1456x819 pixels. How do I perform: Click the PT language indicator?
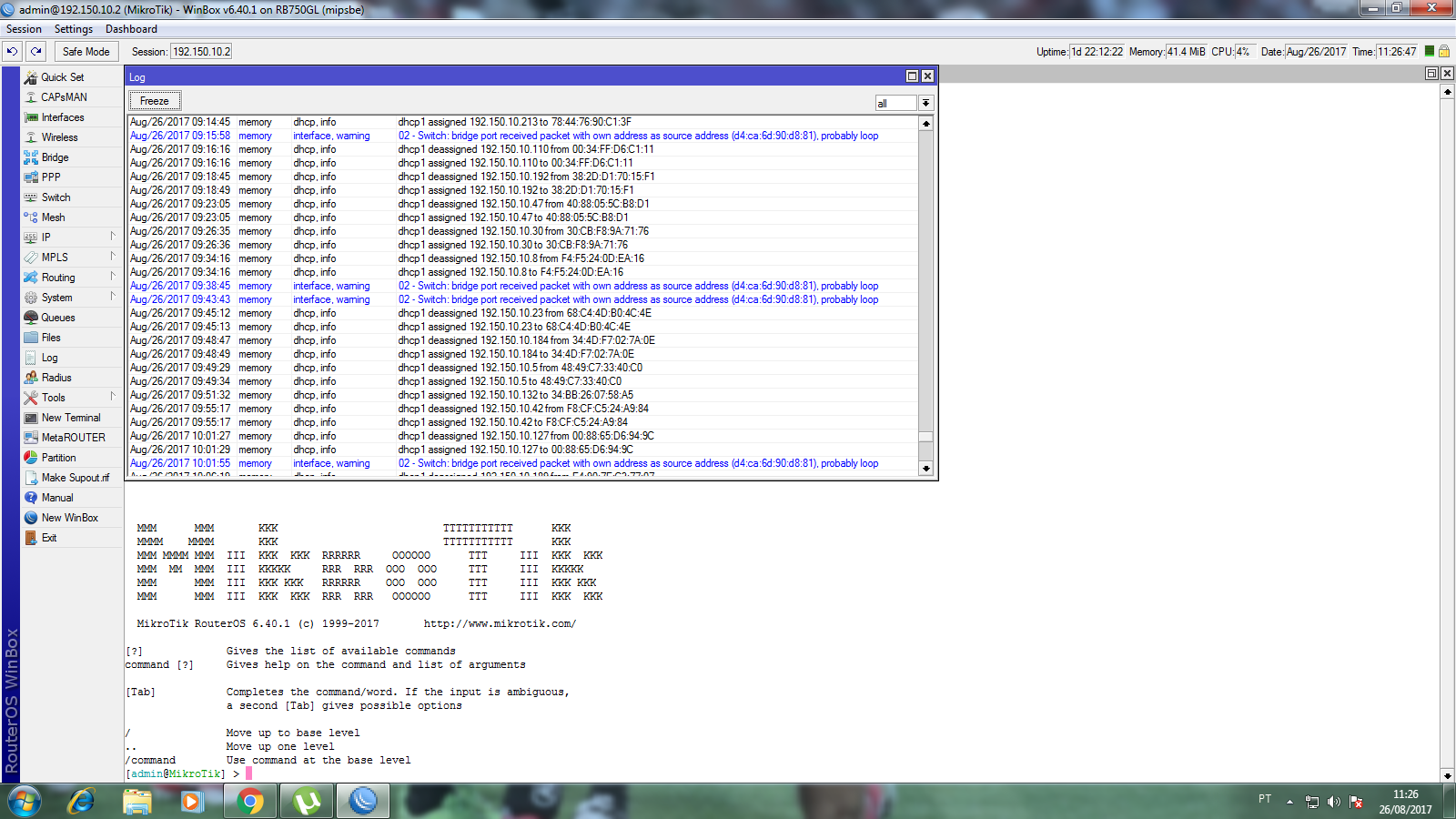click(1265, 799)
